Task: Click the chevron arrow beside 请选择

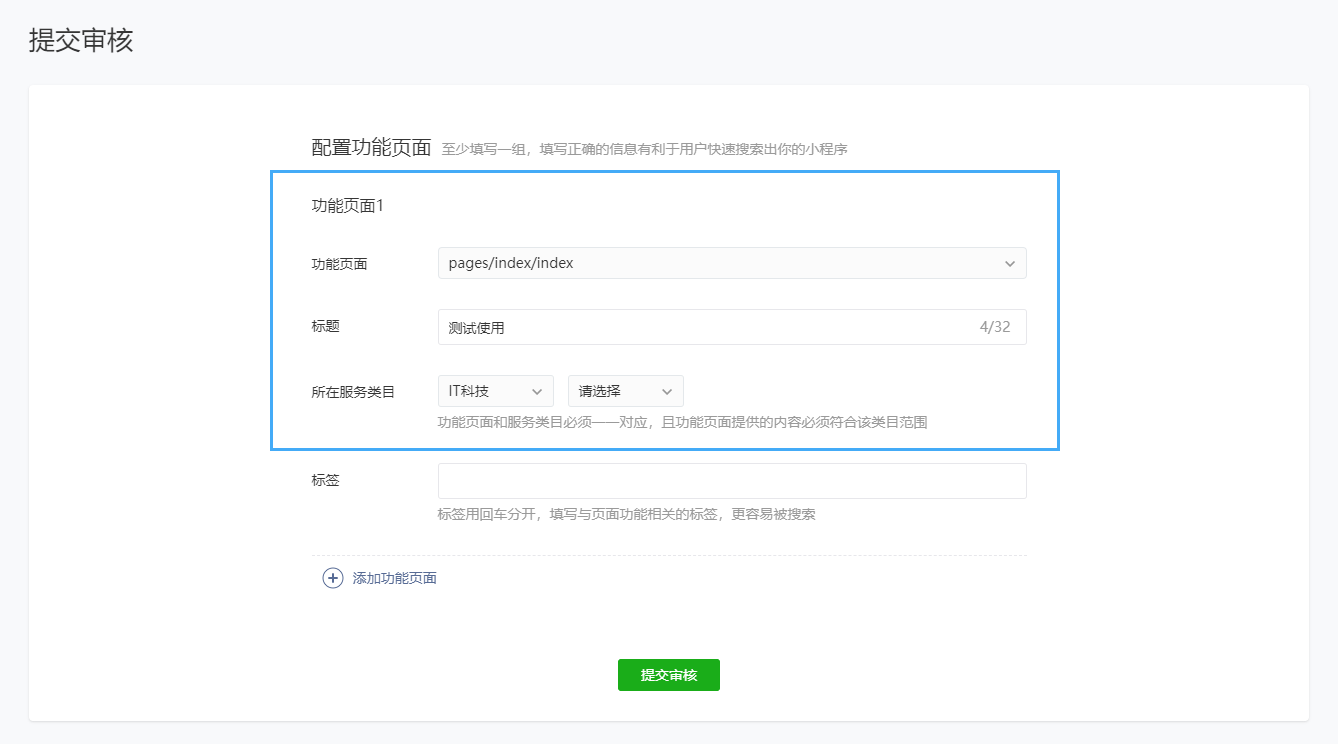Action: (667, 392)
